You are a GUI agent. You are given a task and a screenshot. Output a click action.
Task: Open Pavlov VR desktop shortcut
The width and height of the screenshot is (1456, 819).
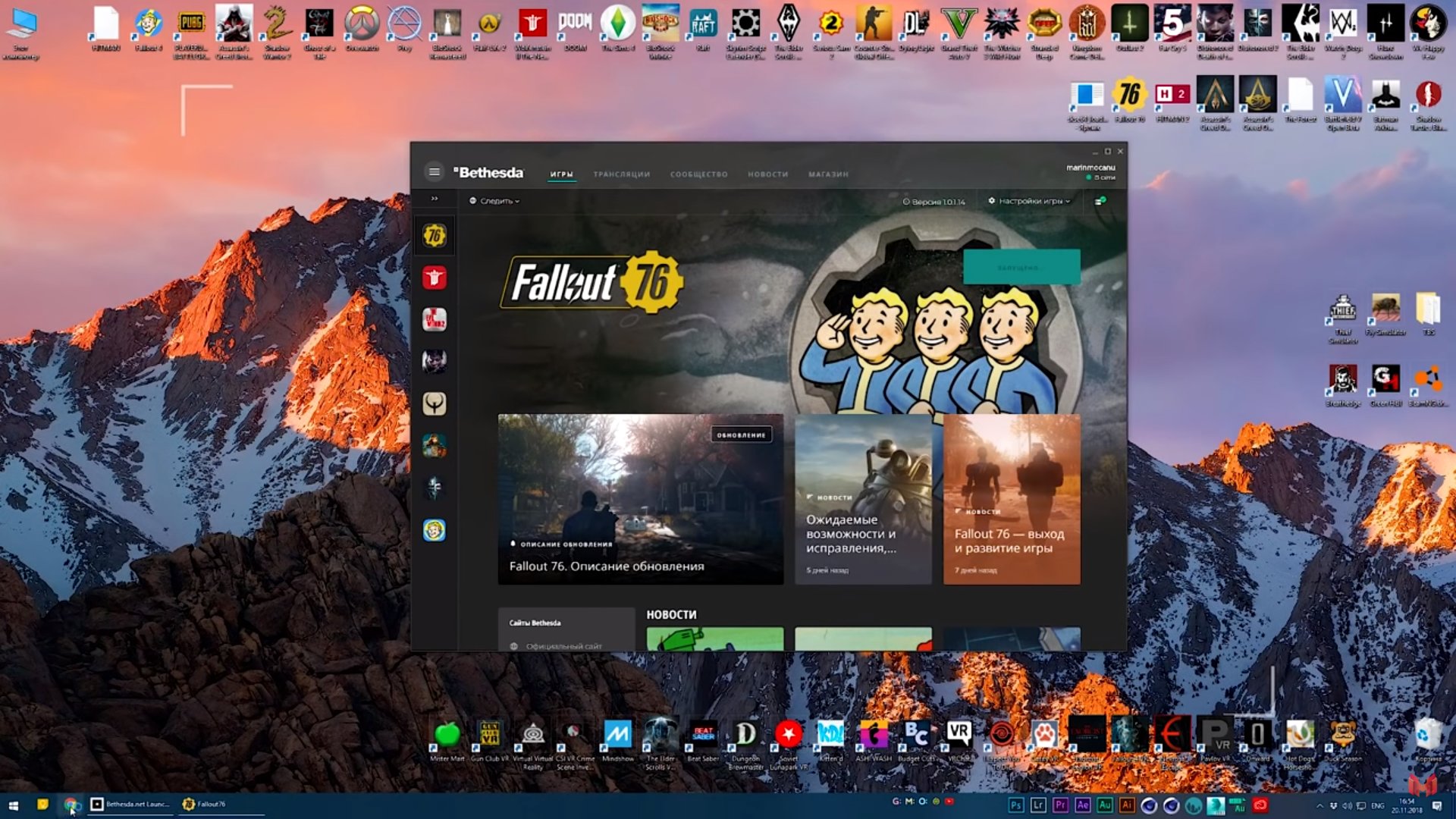click(1215, 741)
